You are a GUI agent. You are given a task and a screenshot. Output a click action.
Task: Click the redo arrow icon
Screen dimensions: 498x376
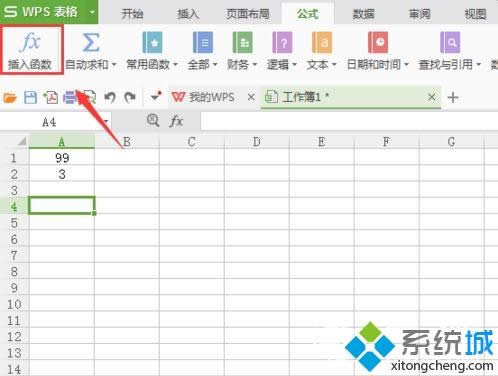point(130,98)
